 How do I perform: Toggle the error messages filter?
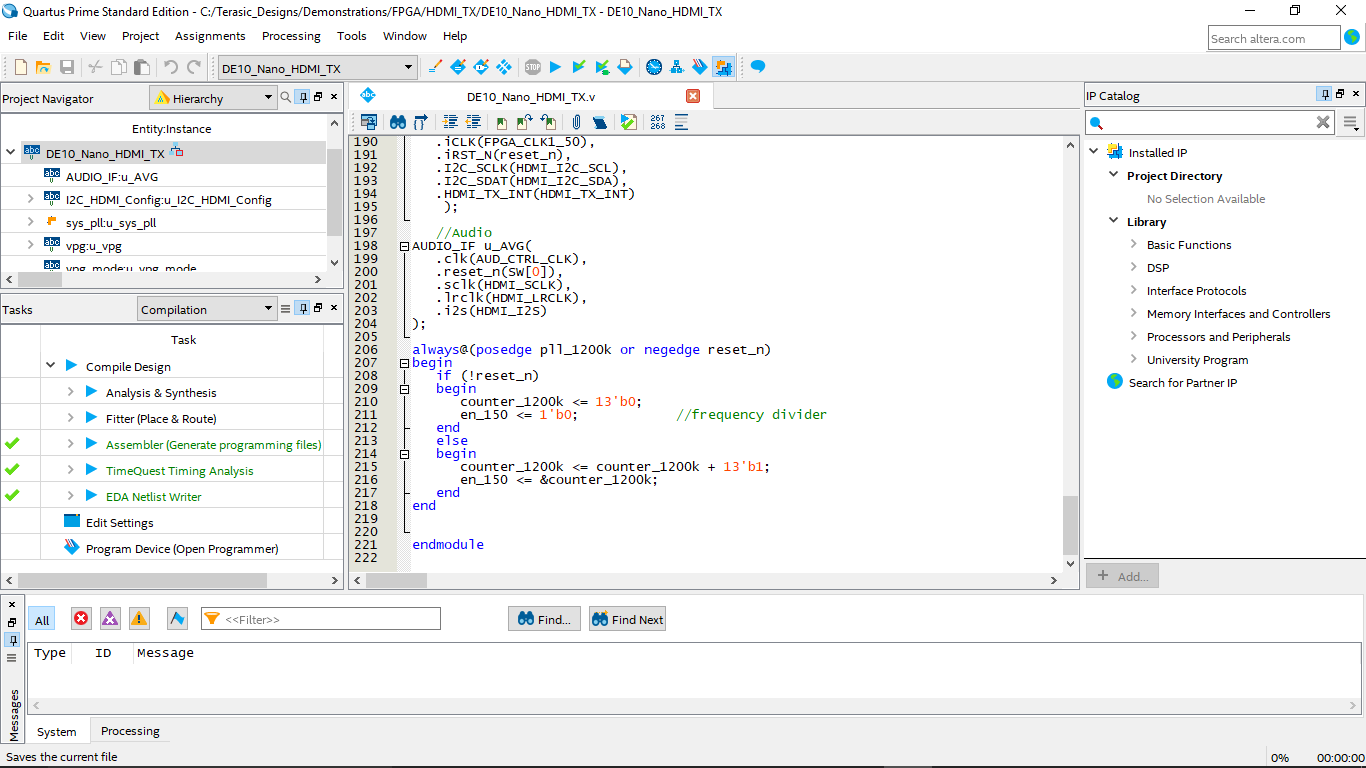point(81,618)
